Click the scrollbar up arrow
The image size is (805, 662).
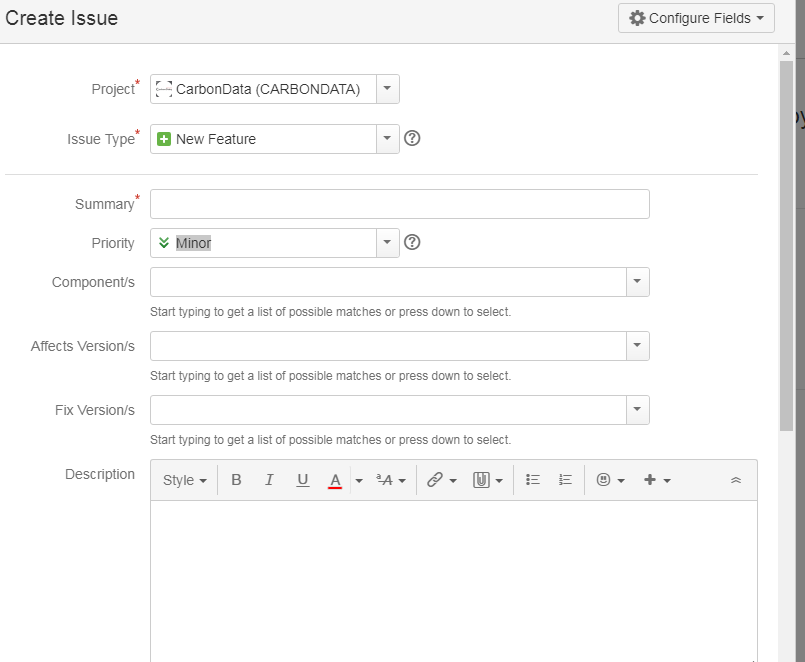pyautogui.click(x=787, y=53)
